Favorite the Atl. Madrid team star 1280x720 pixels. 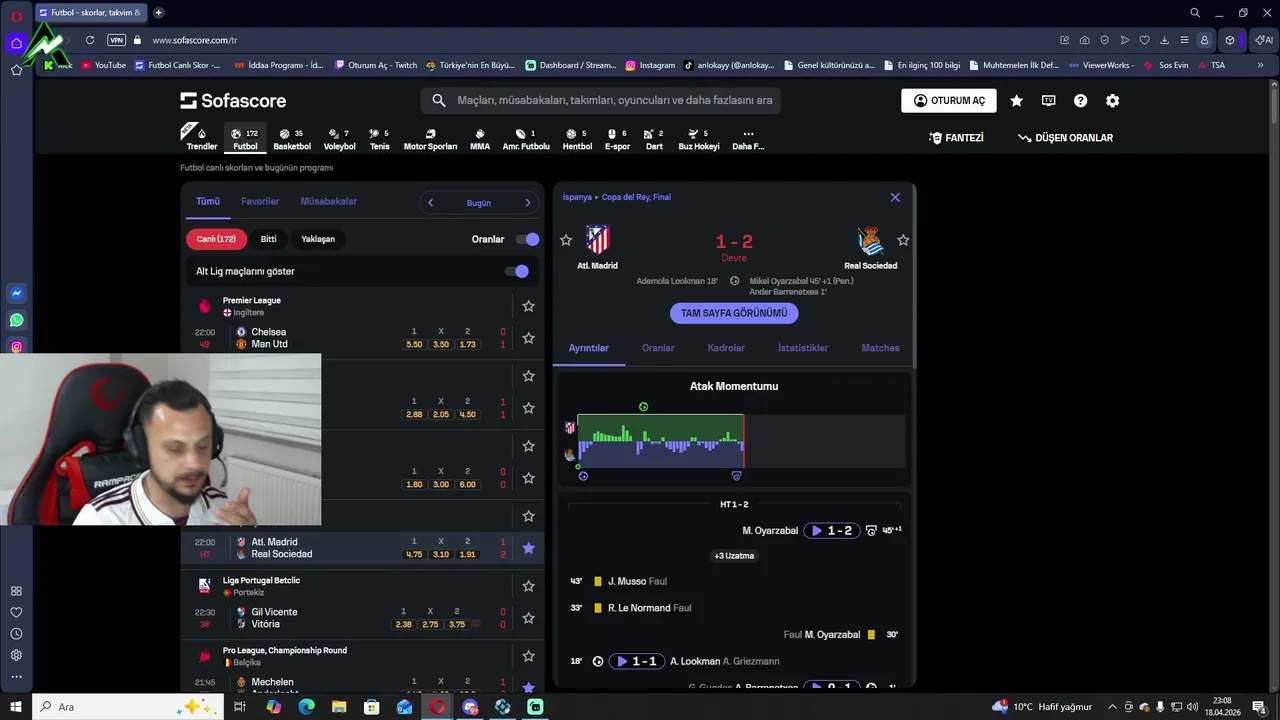(566, 240)
